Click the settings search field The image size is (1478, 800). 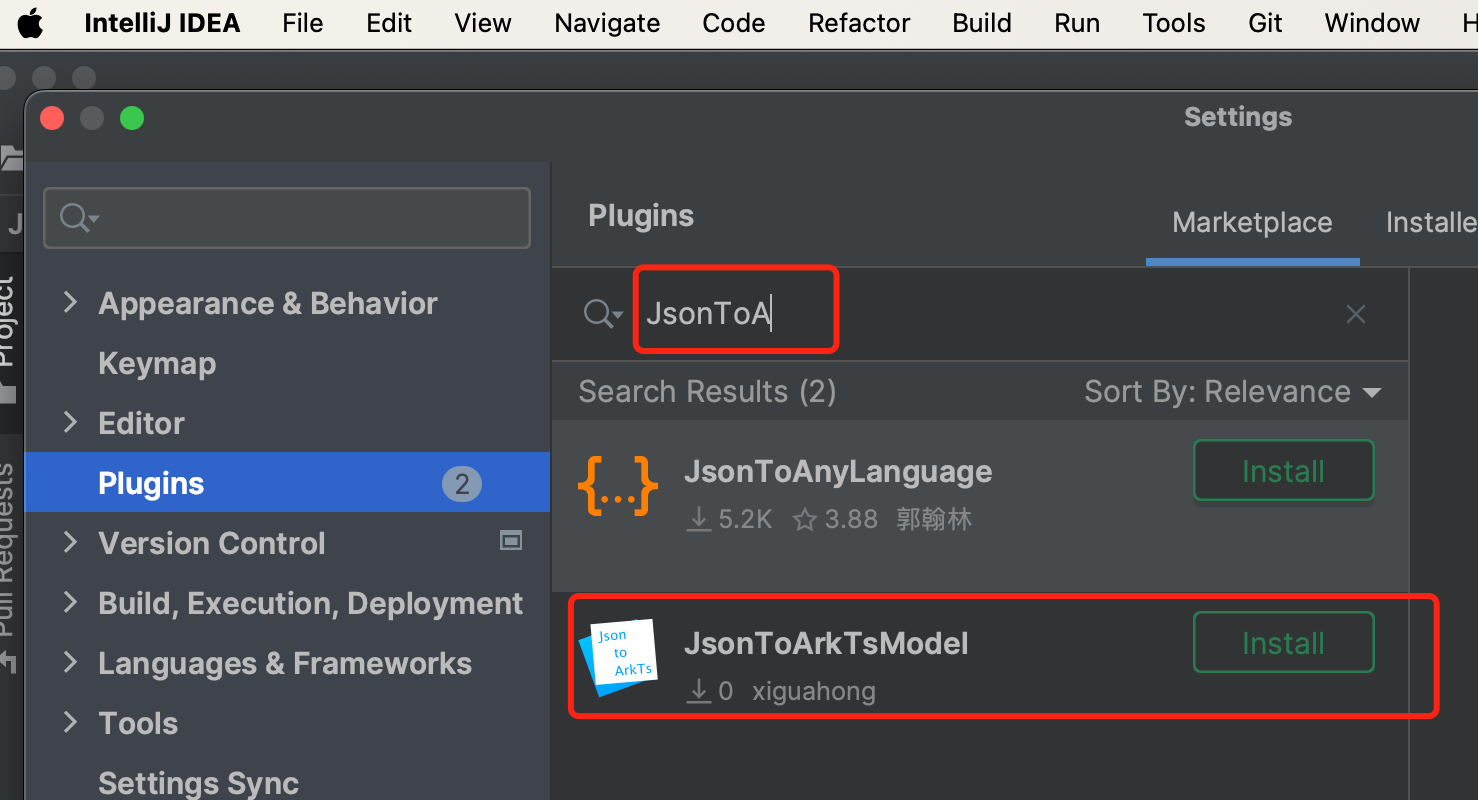click(287, 217)
